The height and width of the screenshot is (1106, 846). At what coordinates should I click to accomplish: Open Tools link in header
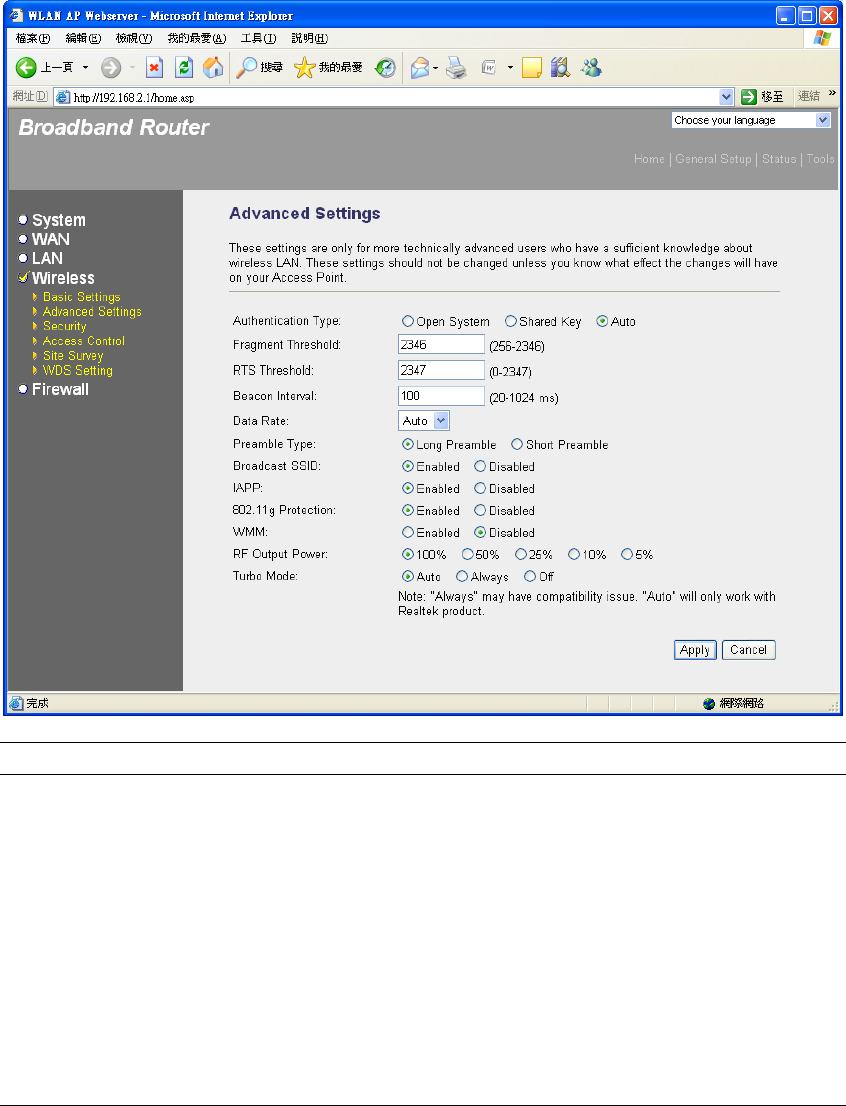pos(821,159)
